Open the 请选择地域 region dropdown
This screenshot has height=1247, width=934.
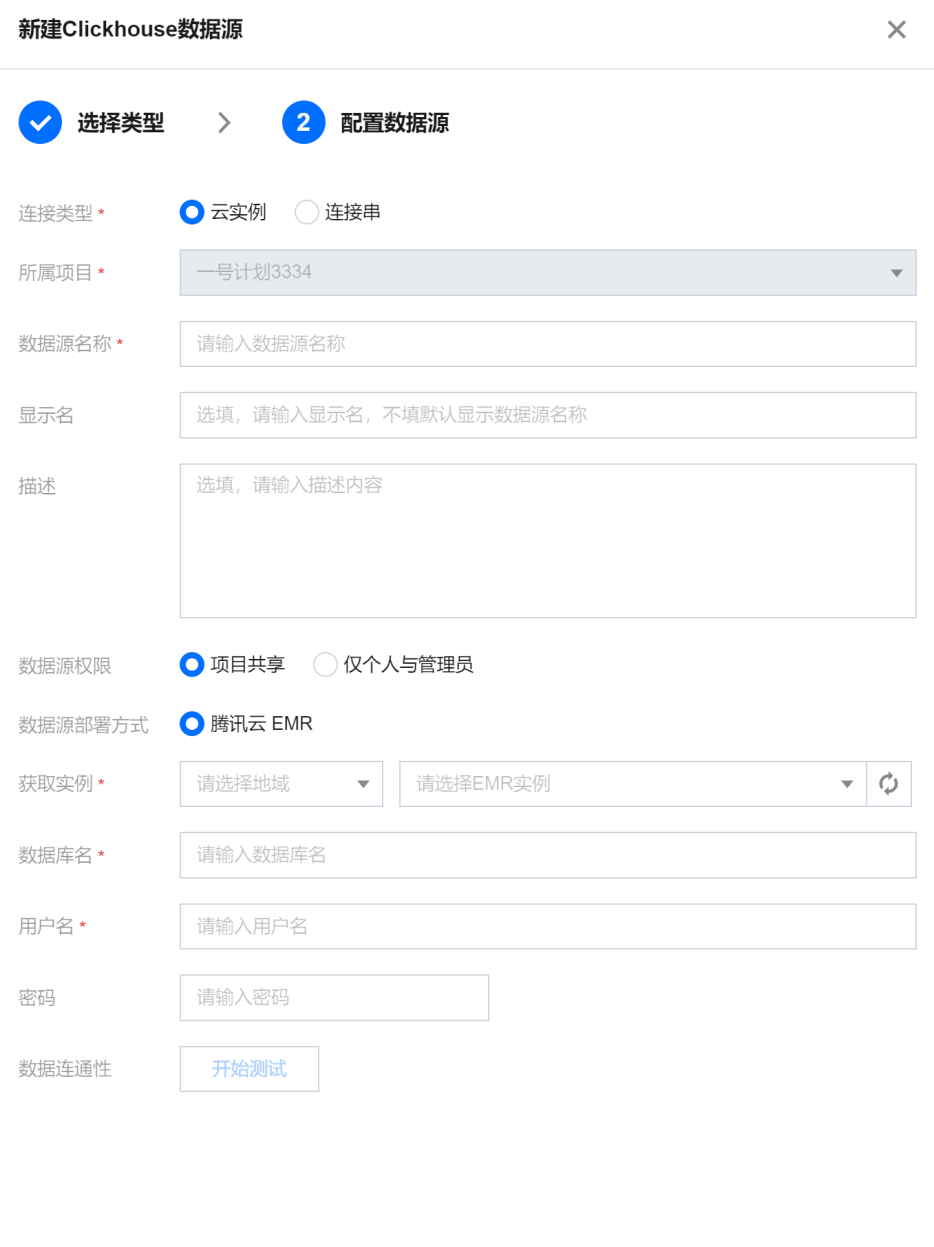(x=281, y=784)
